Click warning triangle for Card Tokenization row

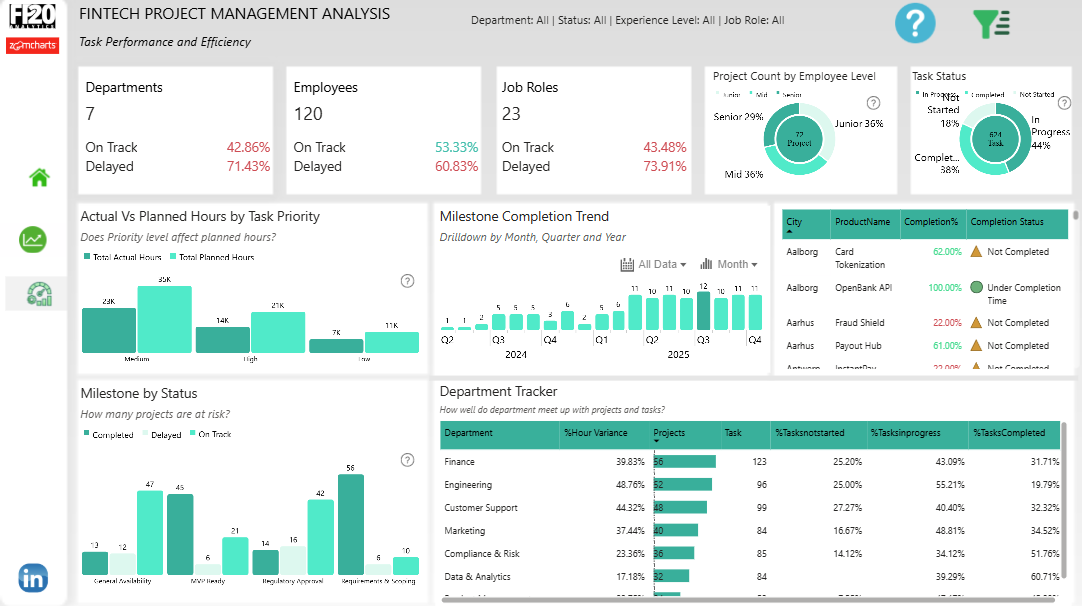pyautogui.click(x=976, y=252)
